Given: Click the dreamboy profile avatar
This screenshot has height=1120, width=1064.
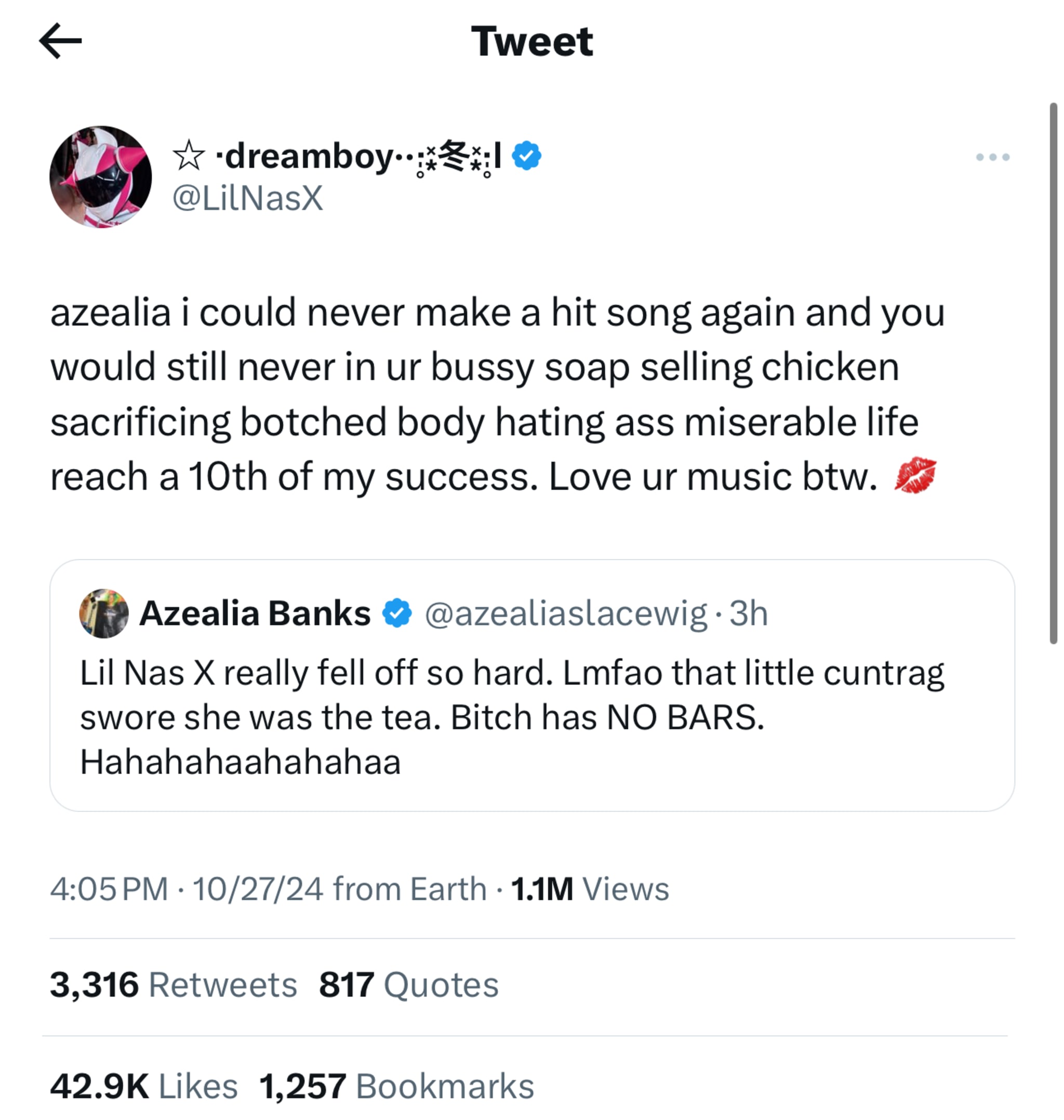Looking at the screenshot, I should [x=101, y=177].
